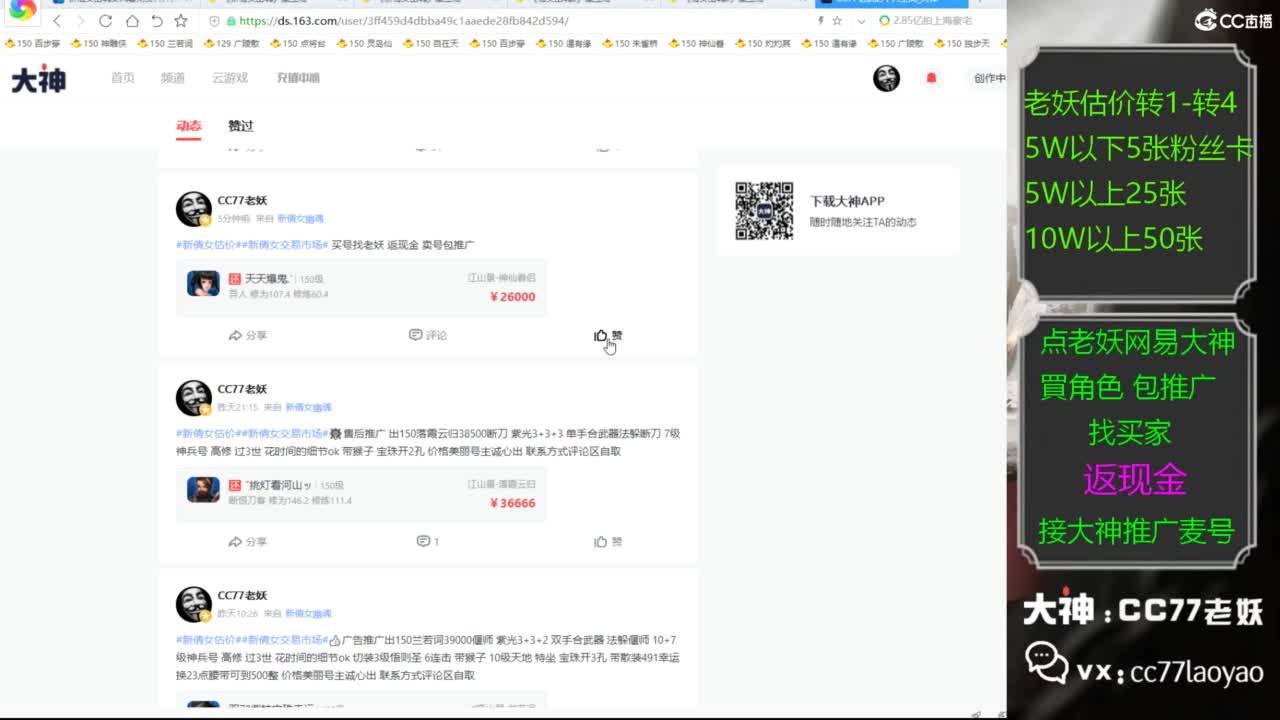This screenshot has width=1280, height=720.
Task: Bookmark this page using the star icon
Action: pyautogui.click(x=181, y=19)
